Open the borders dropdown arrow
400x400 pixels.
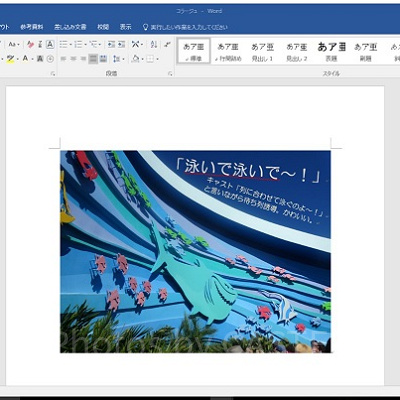[158, 59]
